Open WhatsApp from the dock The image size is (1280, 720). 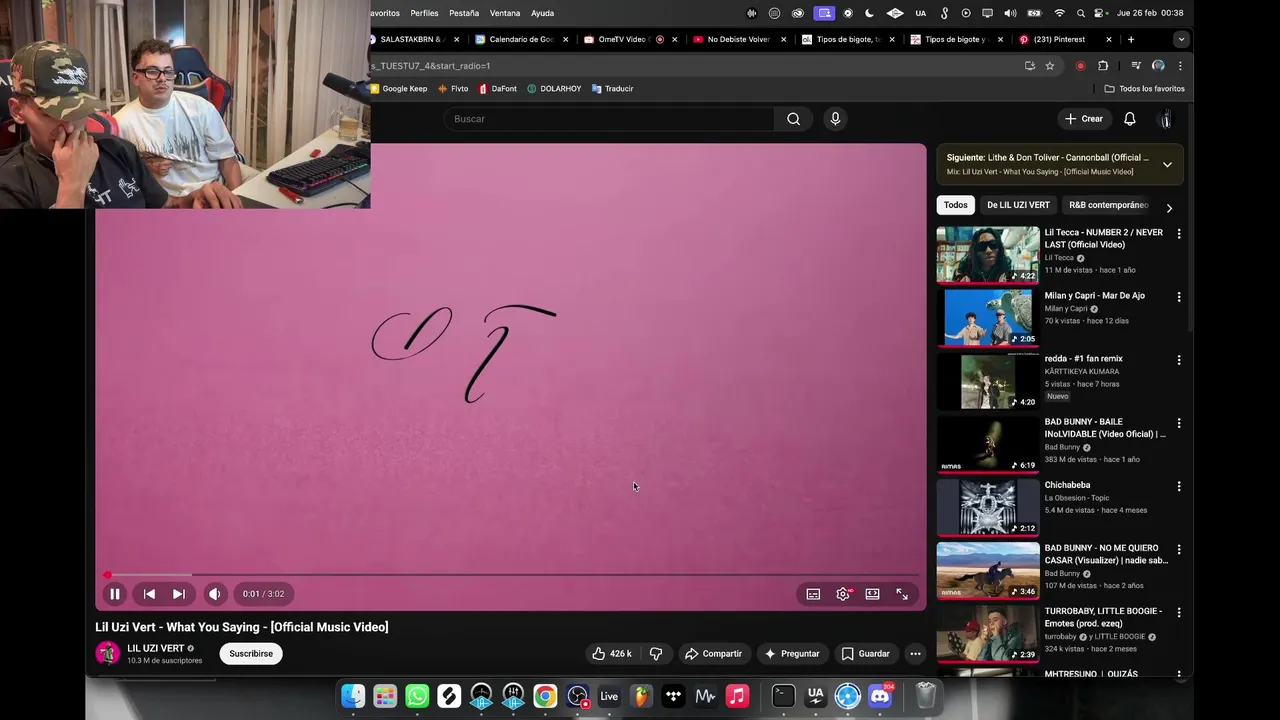coord(417,696)
